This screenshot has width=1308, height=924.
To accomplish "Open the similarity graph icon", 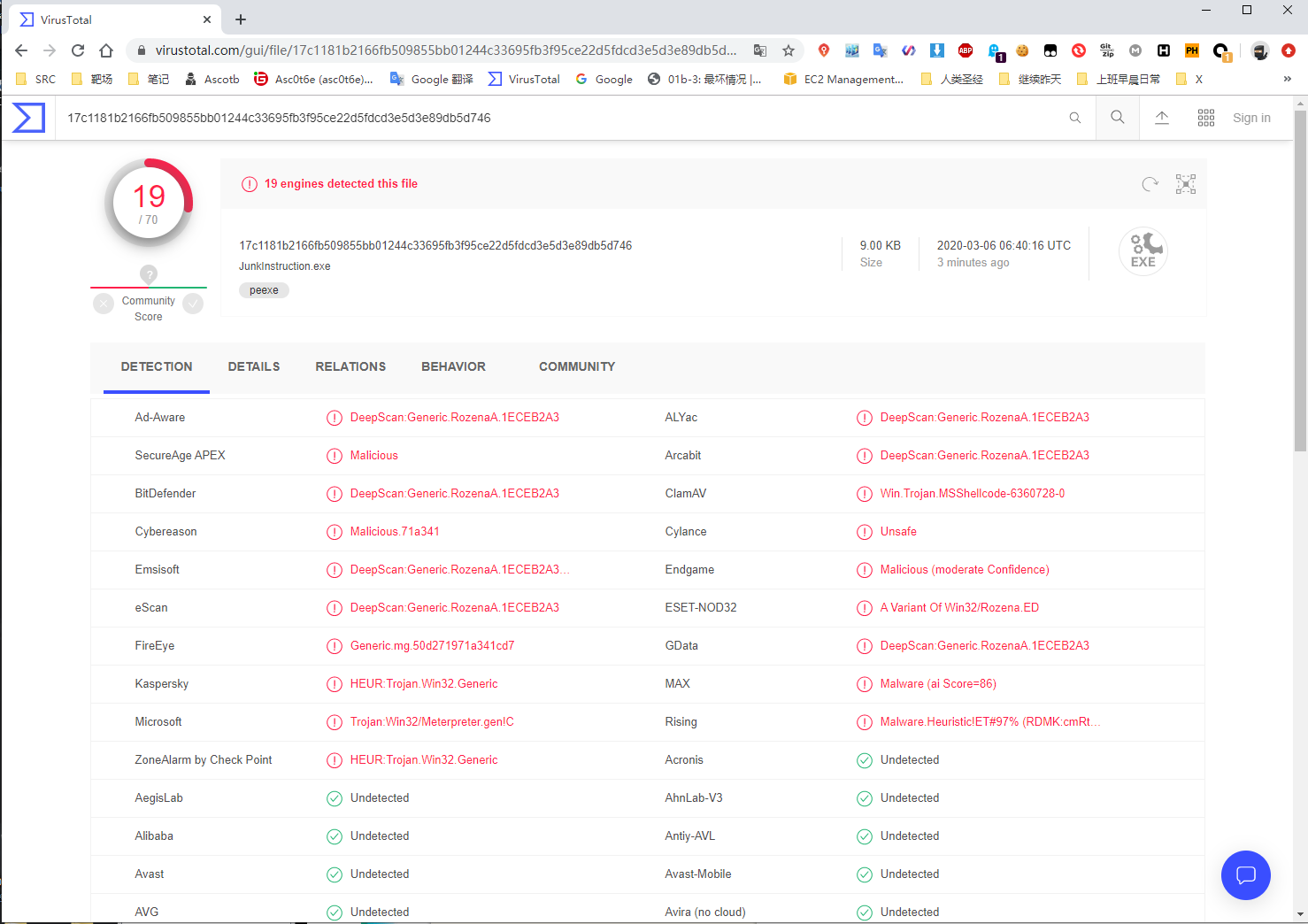I will click(1186, 184).
